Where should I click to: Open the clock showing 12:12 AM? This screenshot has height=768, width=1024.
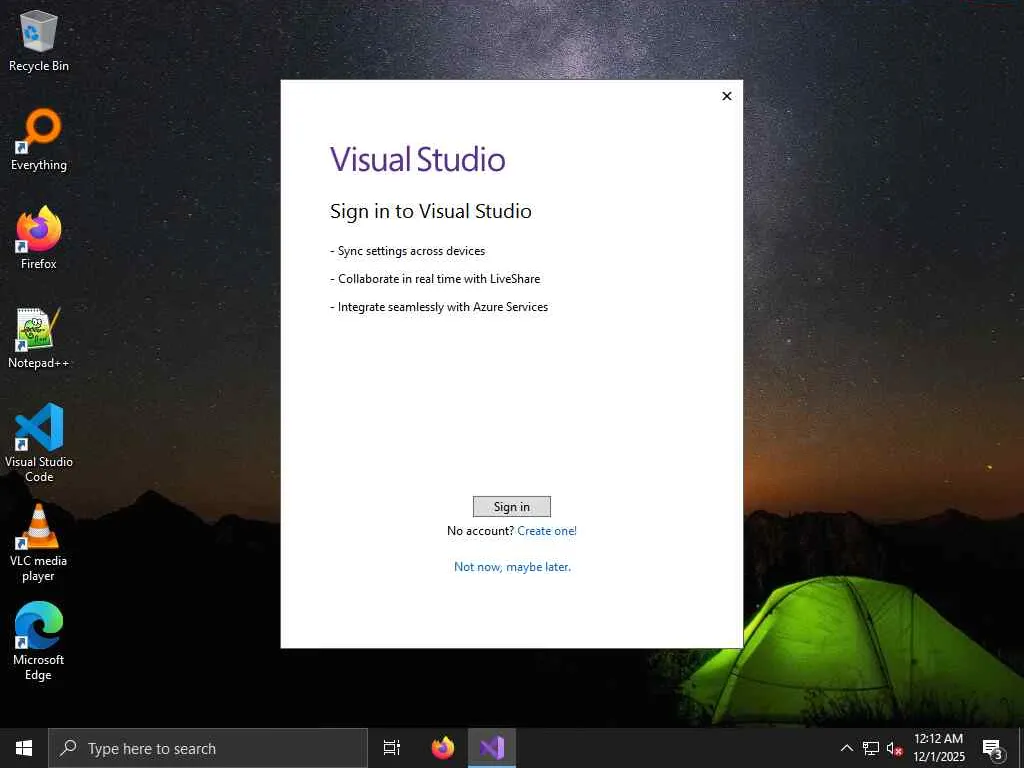point(938,748)
